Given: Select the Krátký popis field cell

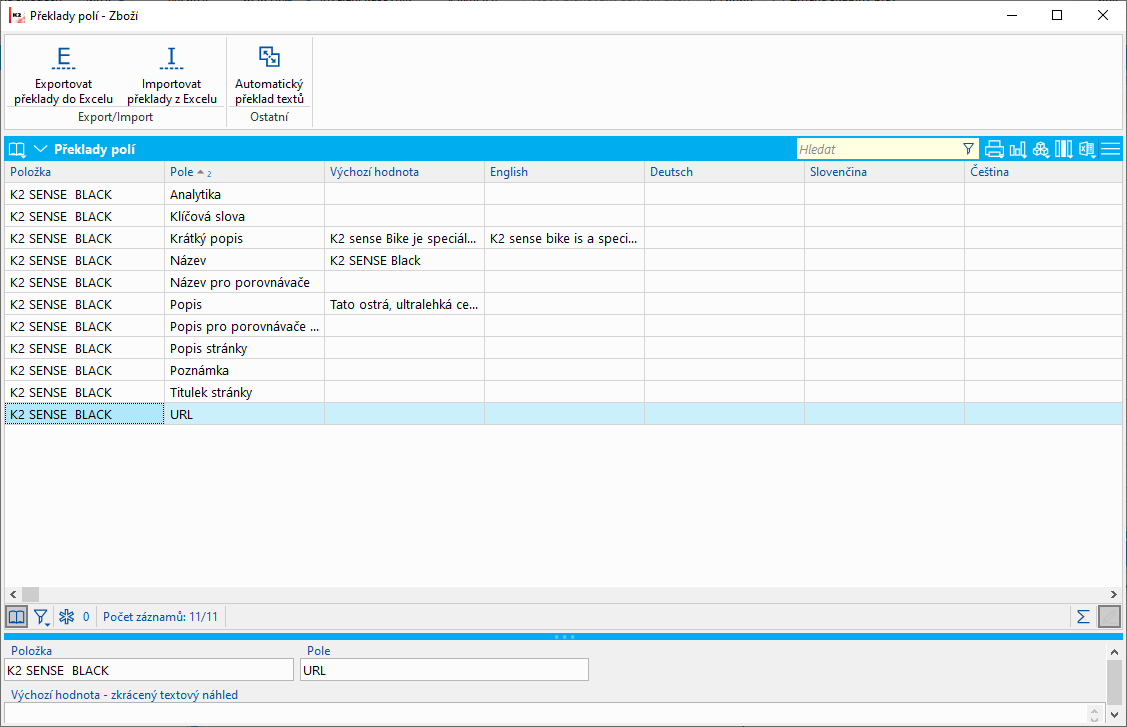Looking at the screenshot, I should pyautogui.click(x=244, y=239).
